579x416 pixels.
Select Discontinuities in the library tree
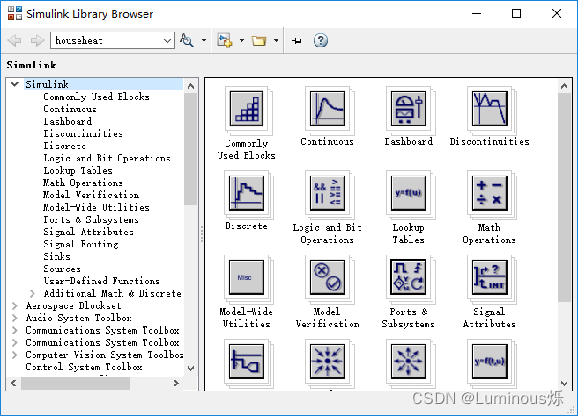(x=83, y=134)
